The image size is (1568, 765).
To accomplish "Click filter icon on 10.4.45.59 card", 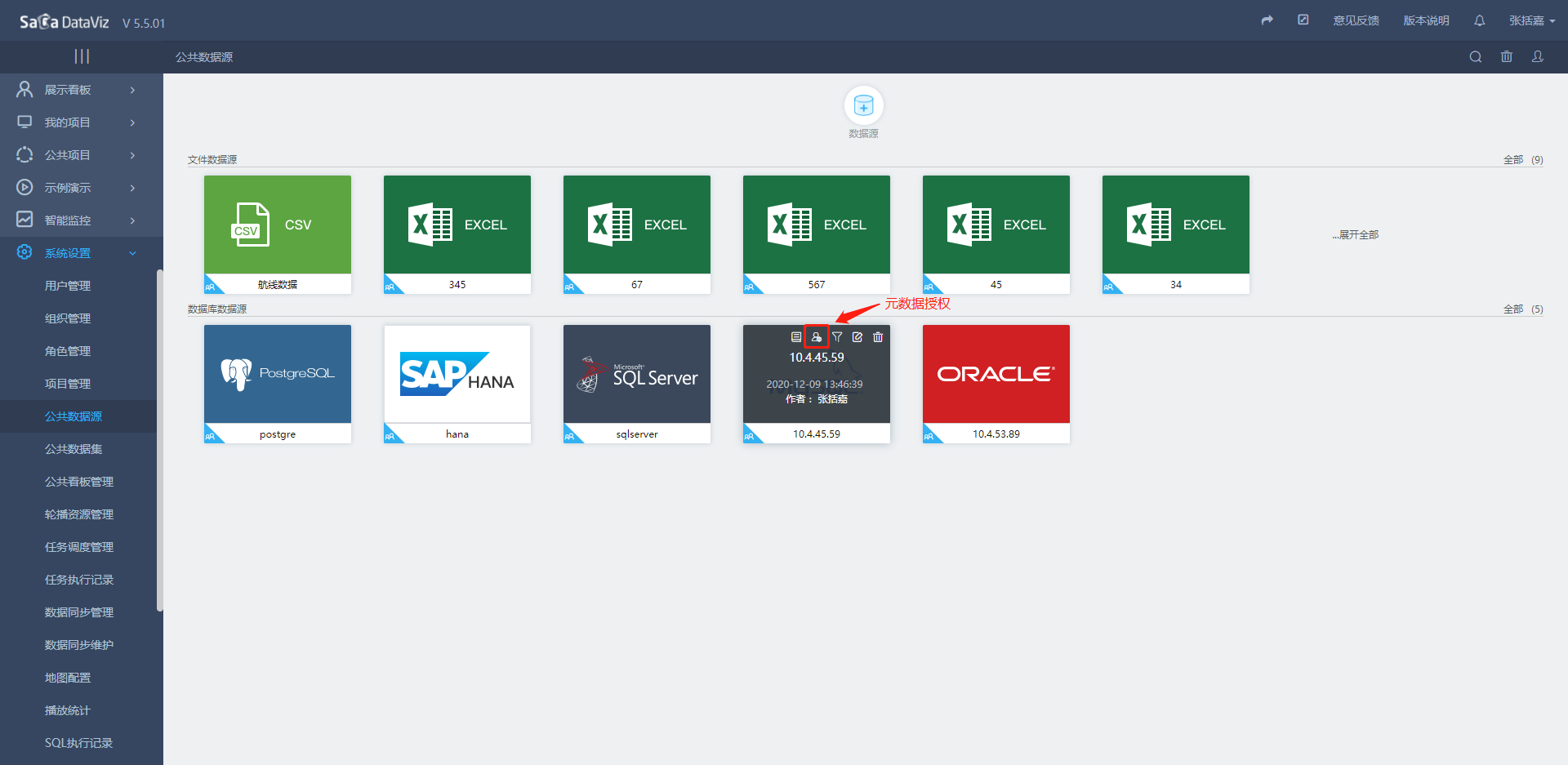I will 837,336.
